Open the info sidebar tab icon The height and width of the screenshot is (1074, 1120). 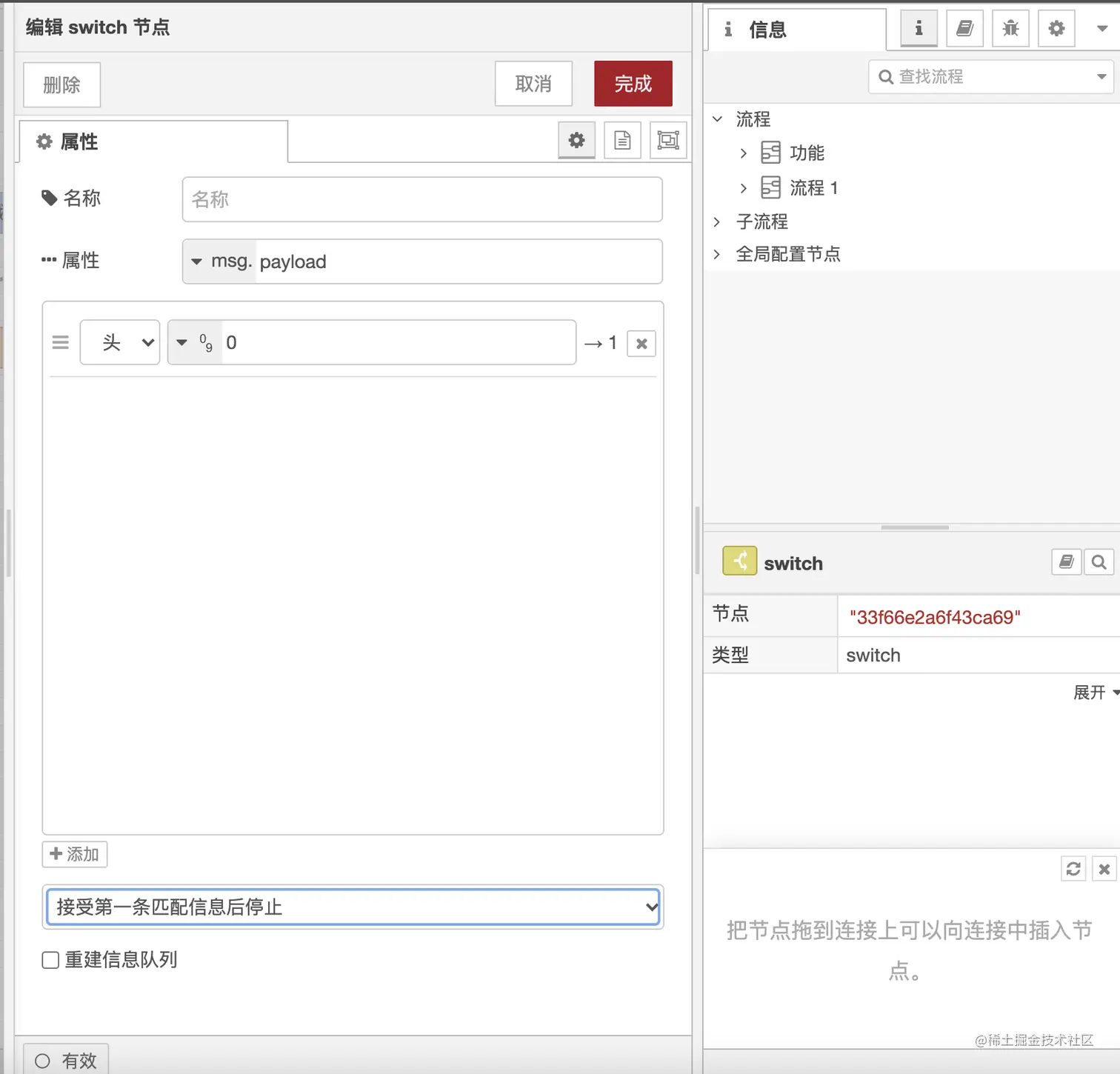tap(919, 29)
